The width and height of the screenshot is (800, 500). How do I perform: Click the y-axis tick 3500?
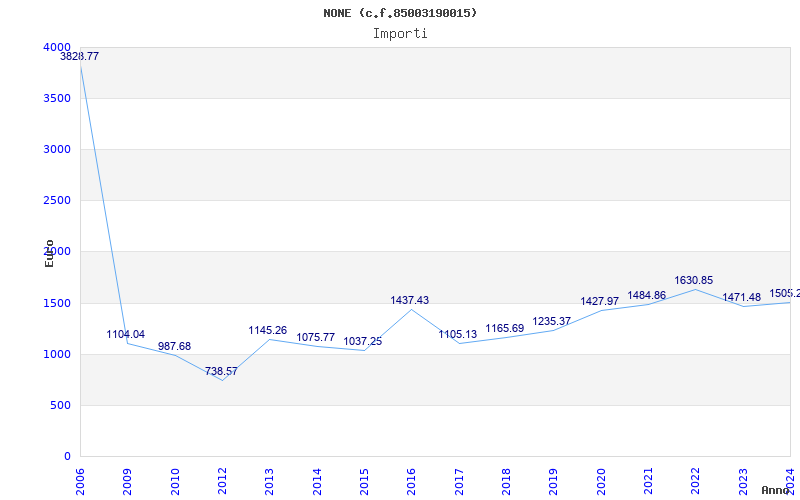click(57, 98)
